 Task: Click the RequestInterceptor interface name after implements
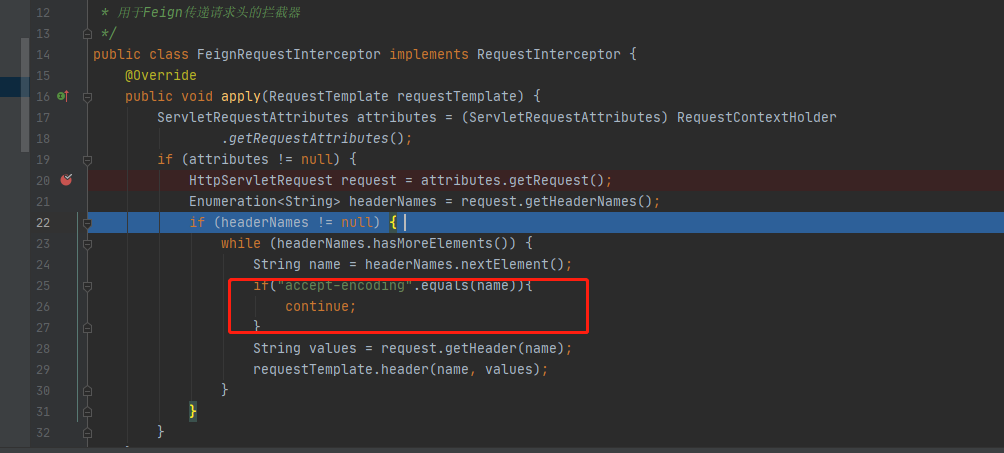click(549, 54)
